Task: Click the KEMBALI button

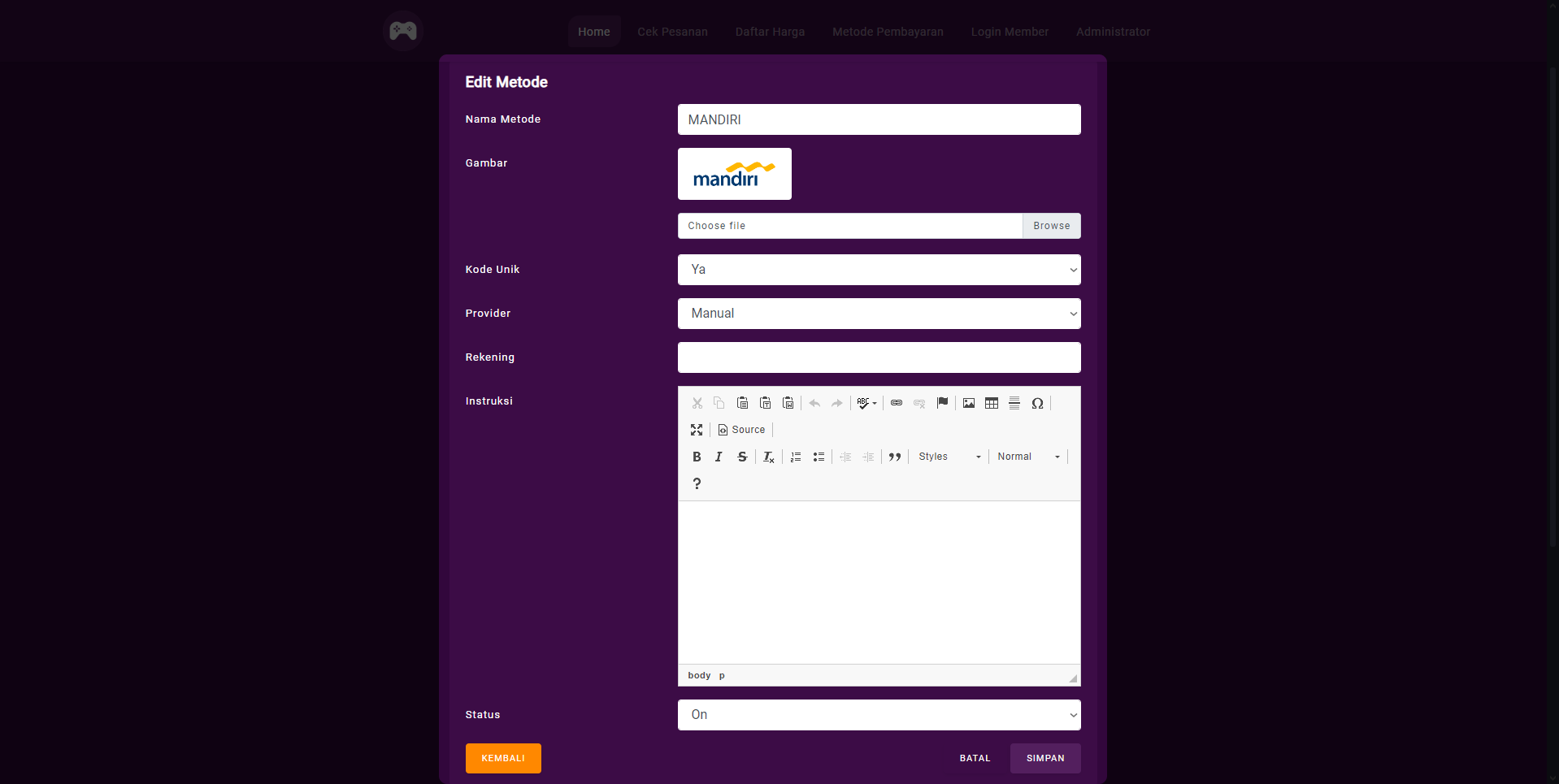Action: click(x=503, y=758)
